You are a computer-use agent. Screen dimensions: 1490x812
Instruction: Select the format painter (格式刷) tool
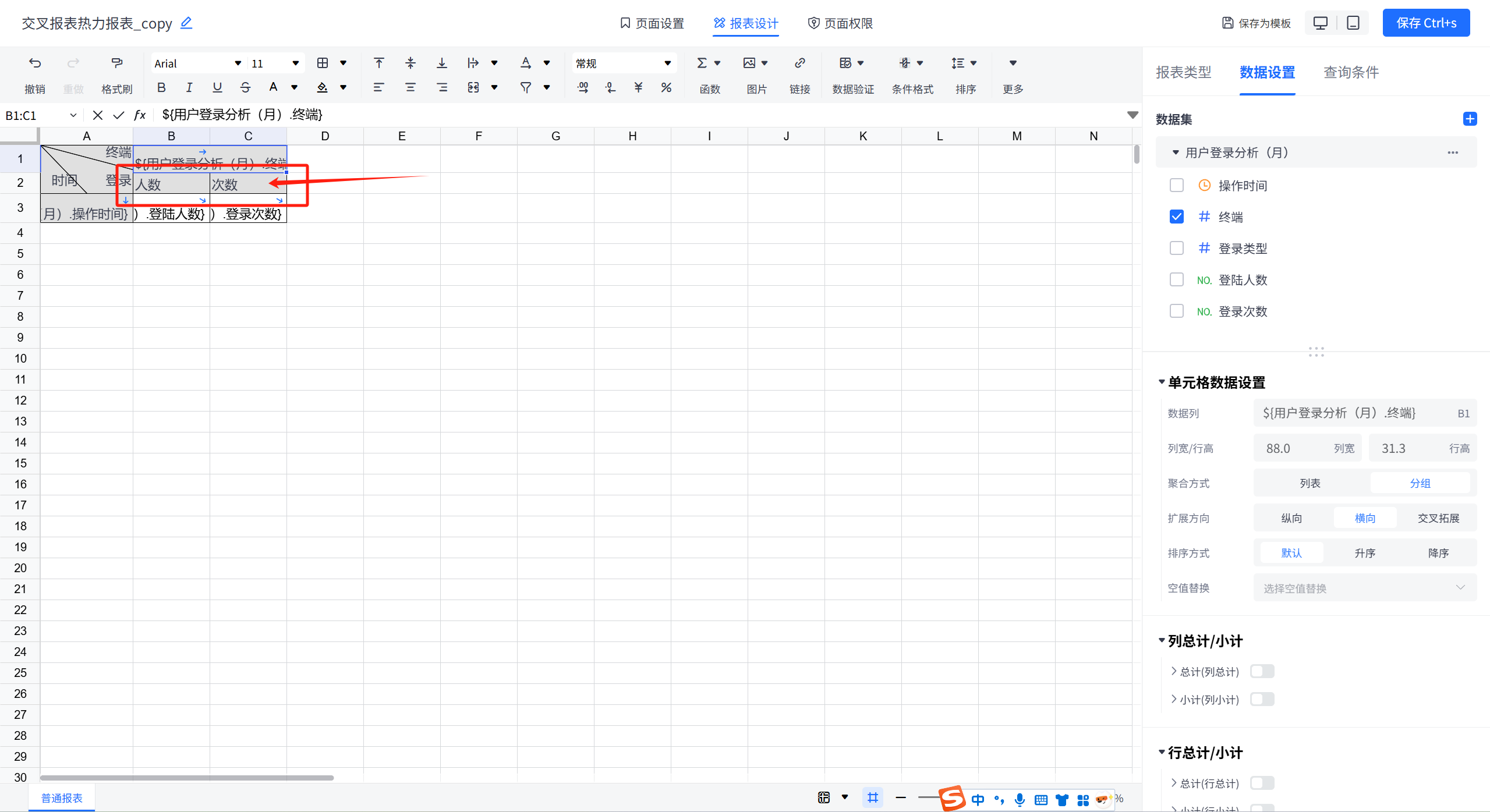point(116,63)
